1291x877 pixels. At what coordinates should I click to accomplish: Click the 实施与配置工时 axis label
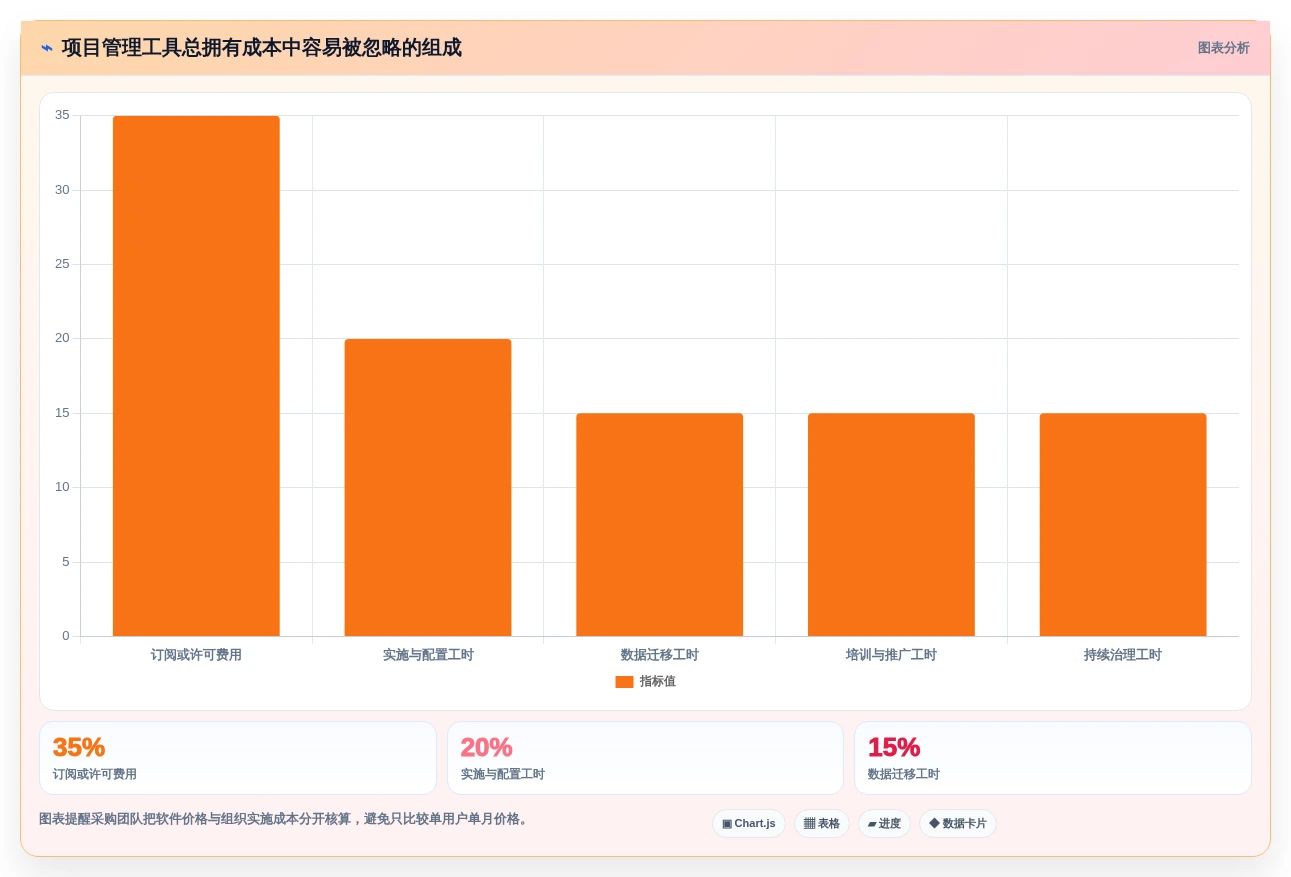pyautogui.click(x=428, y=655)
